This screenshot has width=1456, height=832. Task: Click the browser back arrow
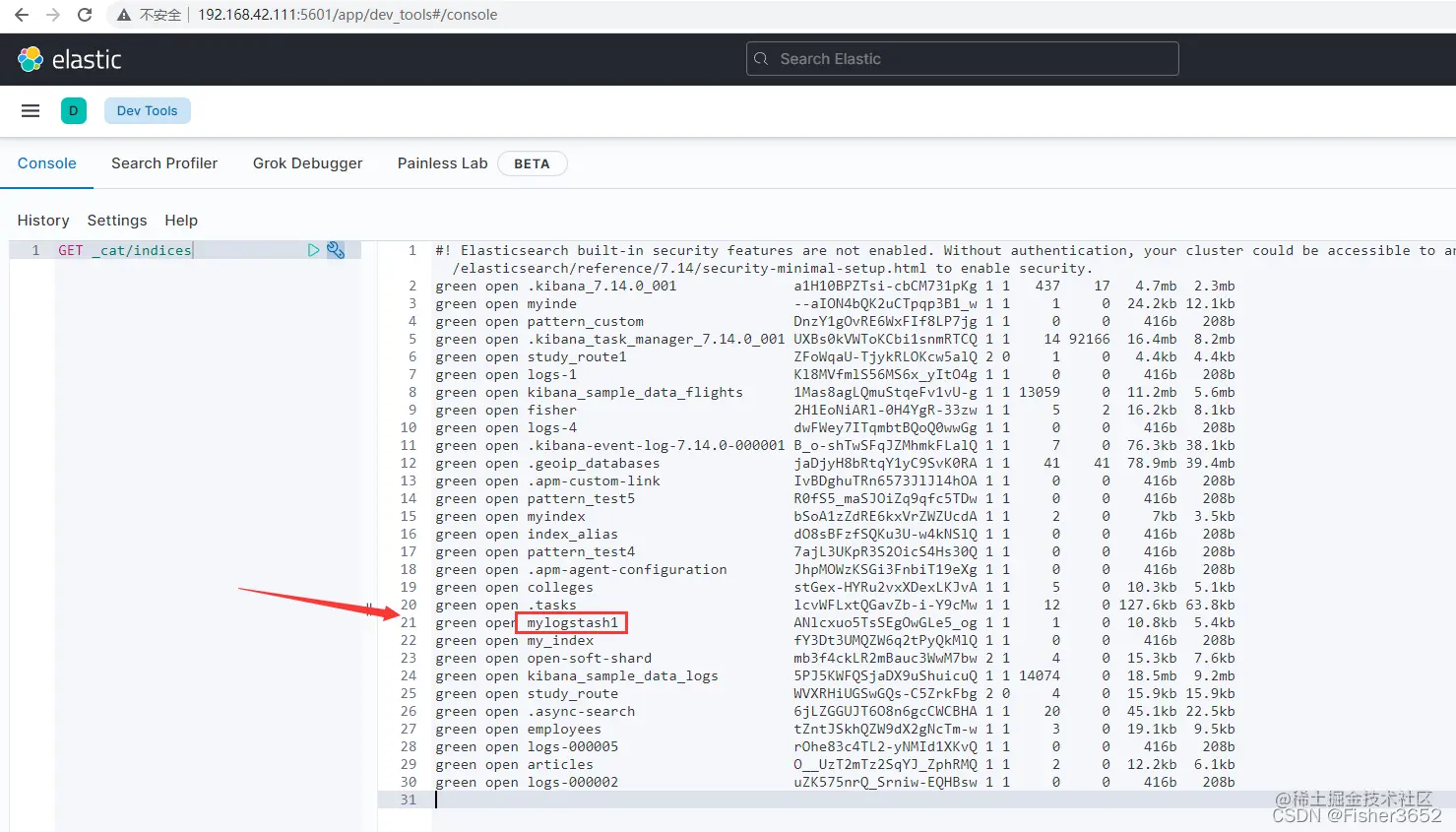point(22,15)
